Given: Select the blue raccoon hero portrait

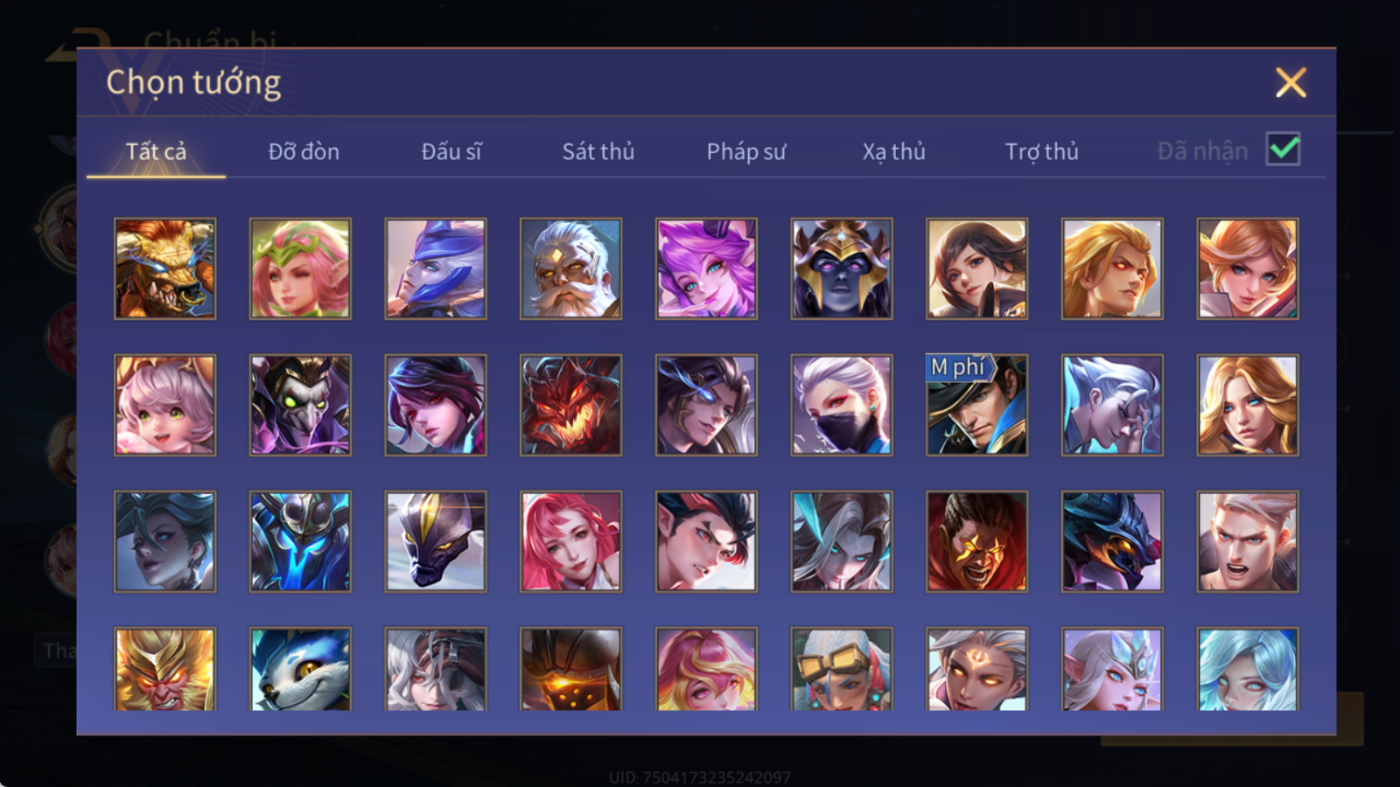Looking at the screenshot, I should (x=300, y=668).
